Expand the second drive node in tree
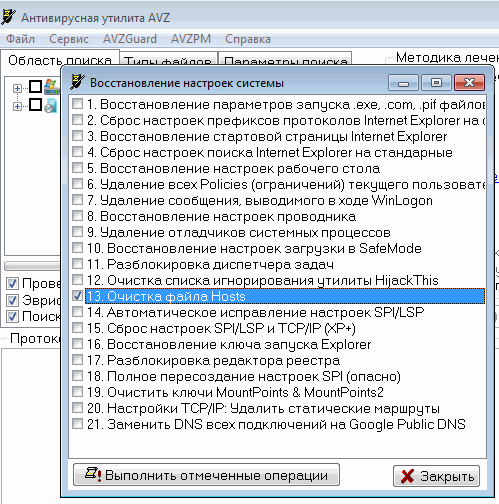This screenshot has height=504, width=499. tap(17, 106)
